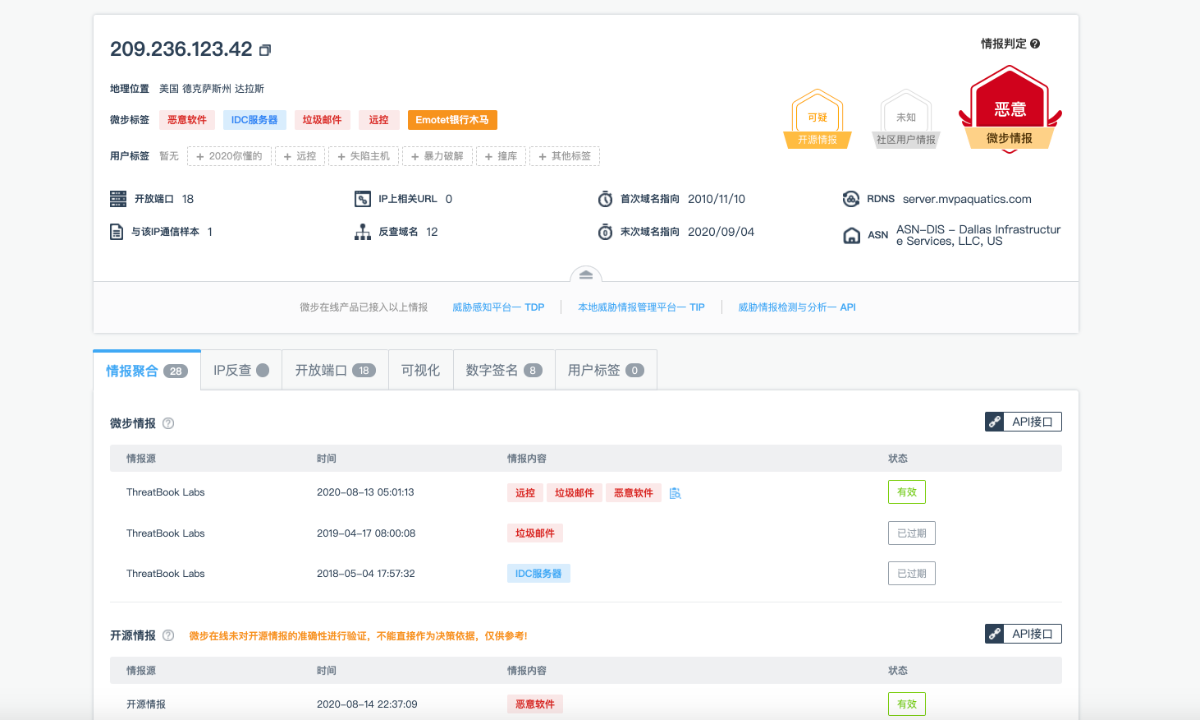
Task: Click API接口 button in 开源情报 section
Action: (x=1023, y=634)
